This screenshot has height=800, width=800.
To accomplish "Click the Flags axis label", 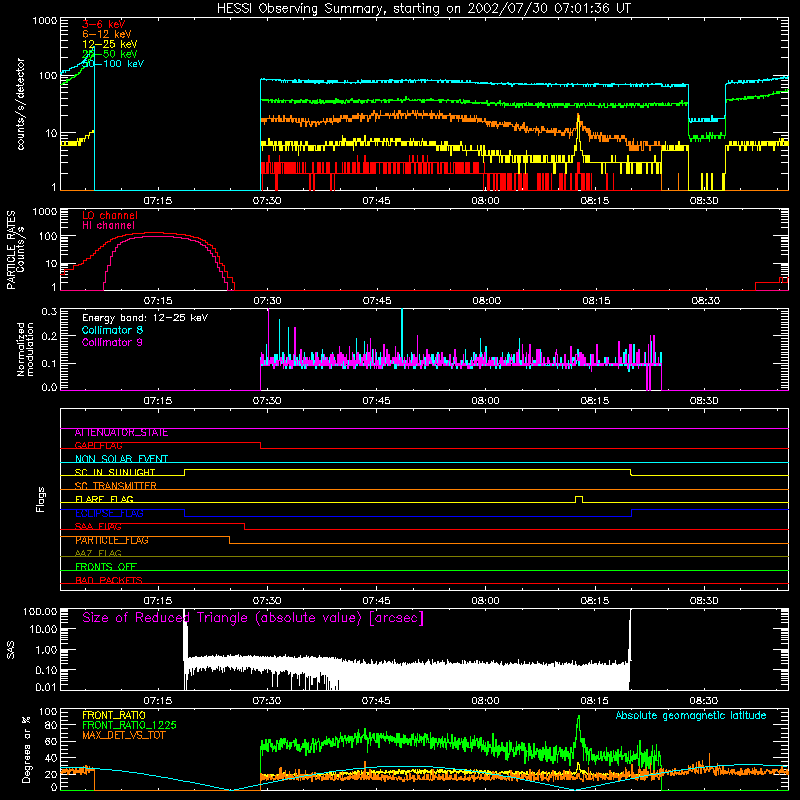I will click(41, 499).
